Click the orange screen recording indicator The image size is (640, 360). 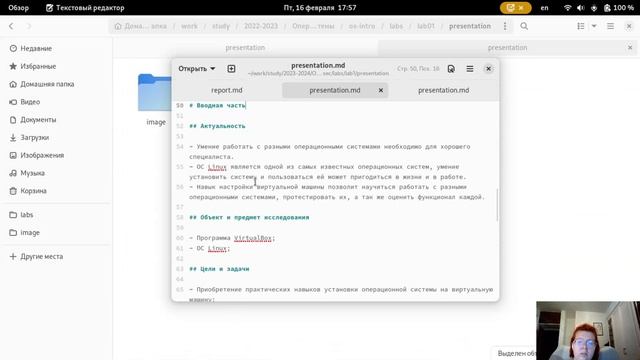(x=516, y=7)
